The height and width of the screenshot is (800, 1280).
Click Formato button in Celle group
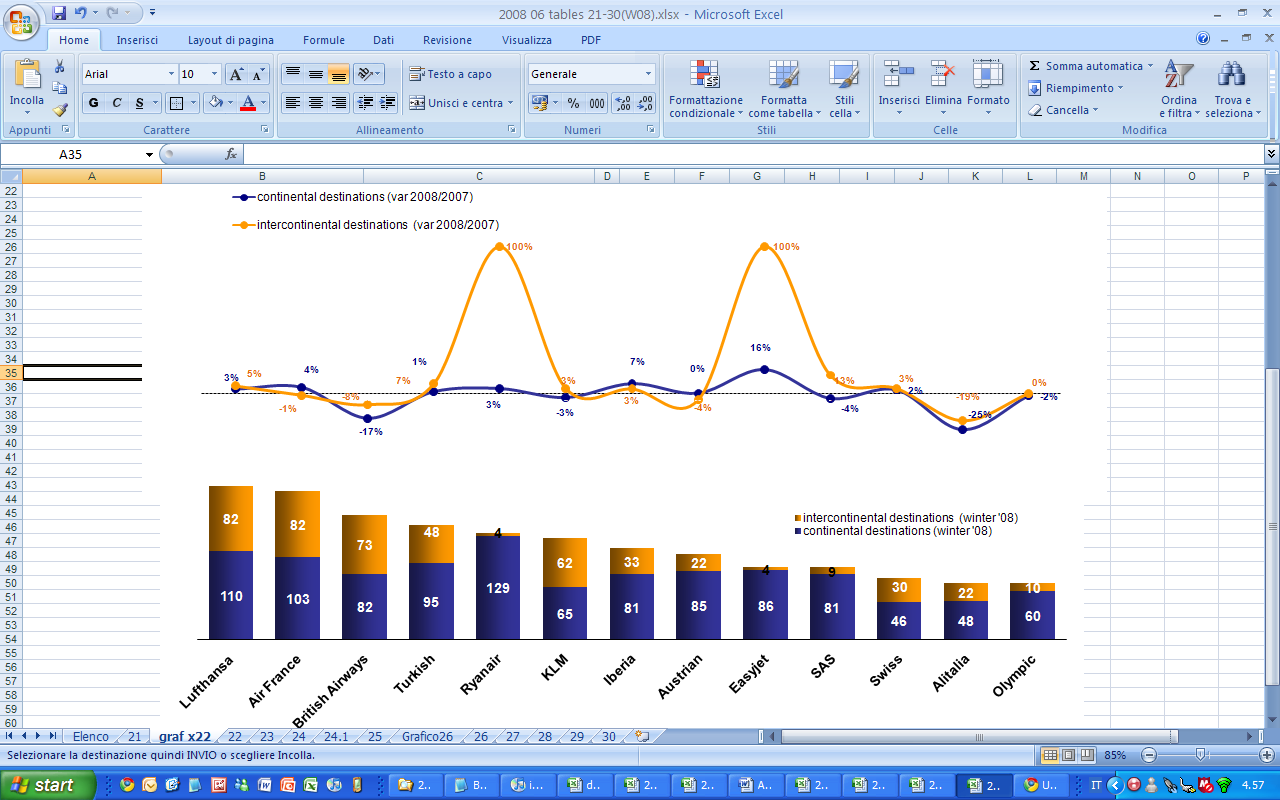(988, 88)
